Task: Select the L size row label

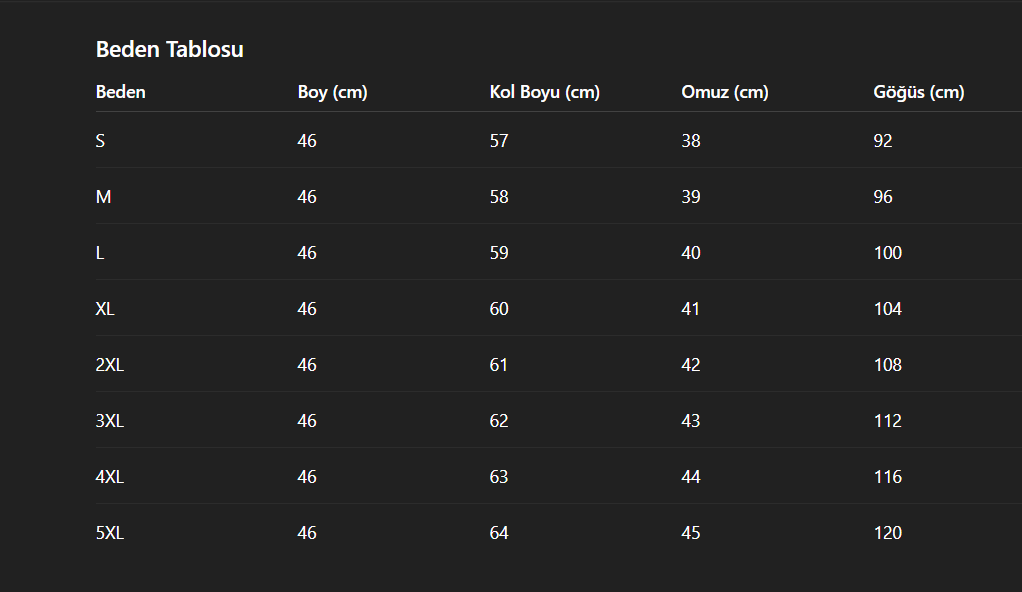Action: click(100, 253)
